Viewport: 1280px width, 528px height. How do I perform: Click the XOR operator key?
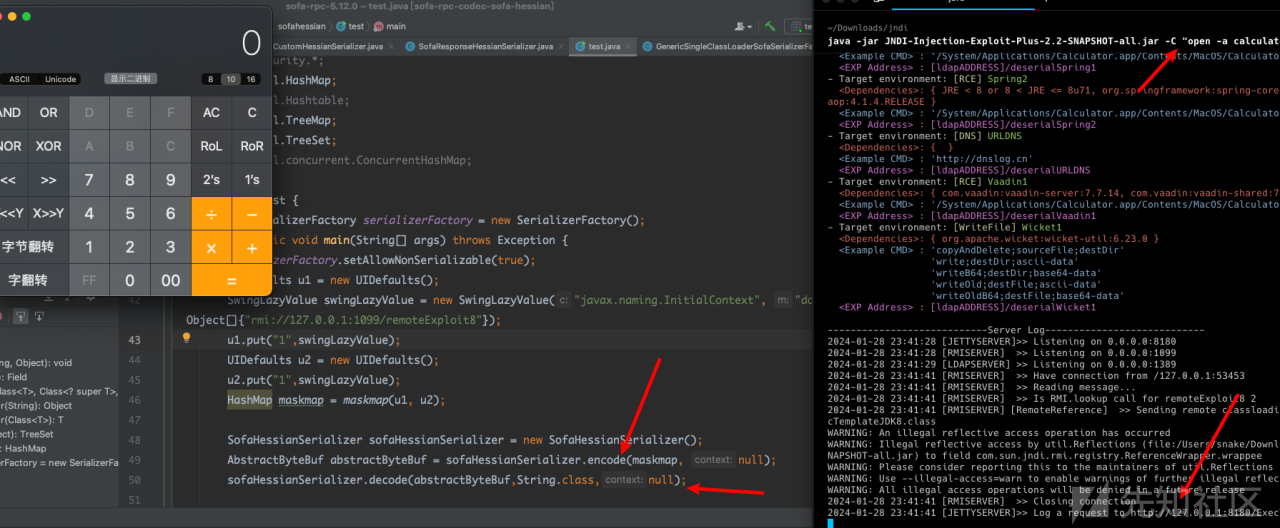tap(48, 146)
